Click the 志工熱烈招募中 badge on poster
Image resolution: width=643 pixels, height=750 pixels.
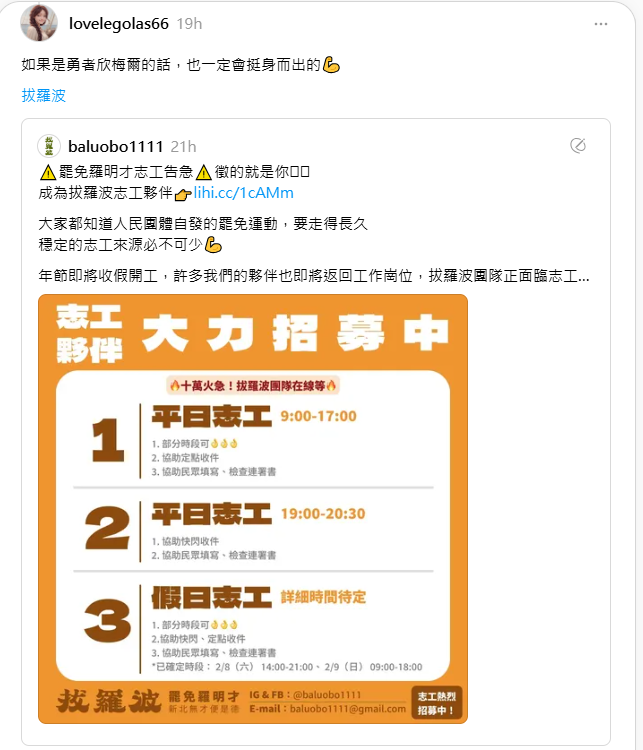point(436,703)
